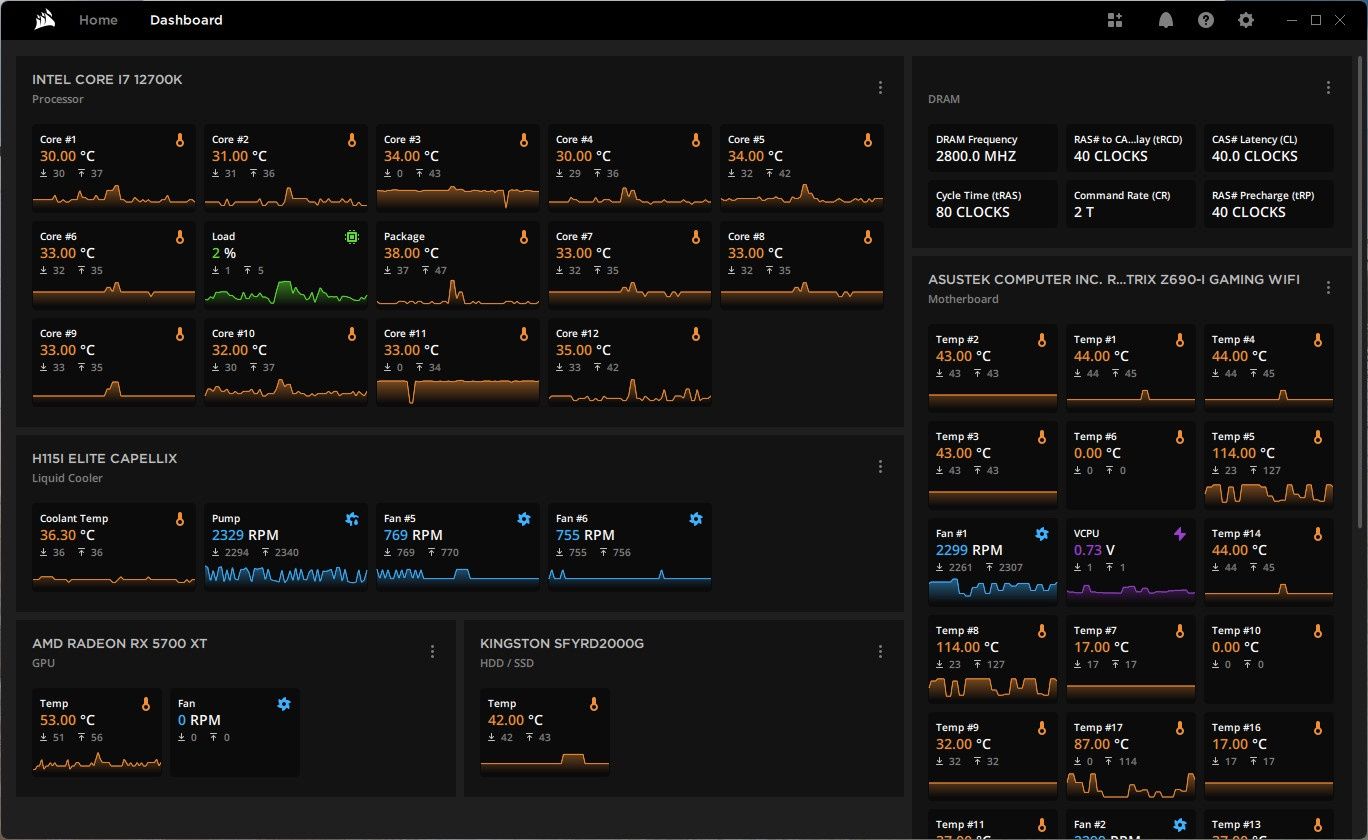Open the Intel Core i7 12700K options menu
This screenshot has height=840, width=1368.
point(880,88)
